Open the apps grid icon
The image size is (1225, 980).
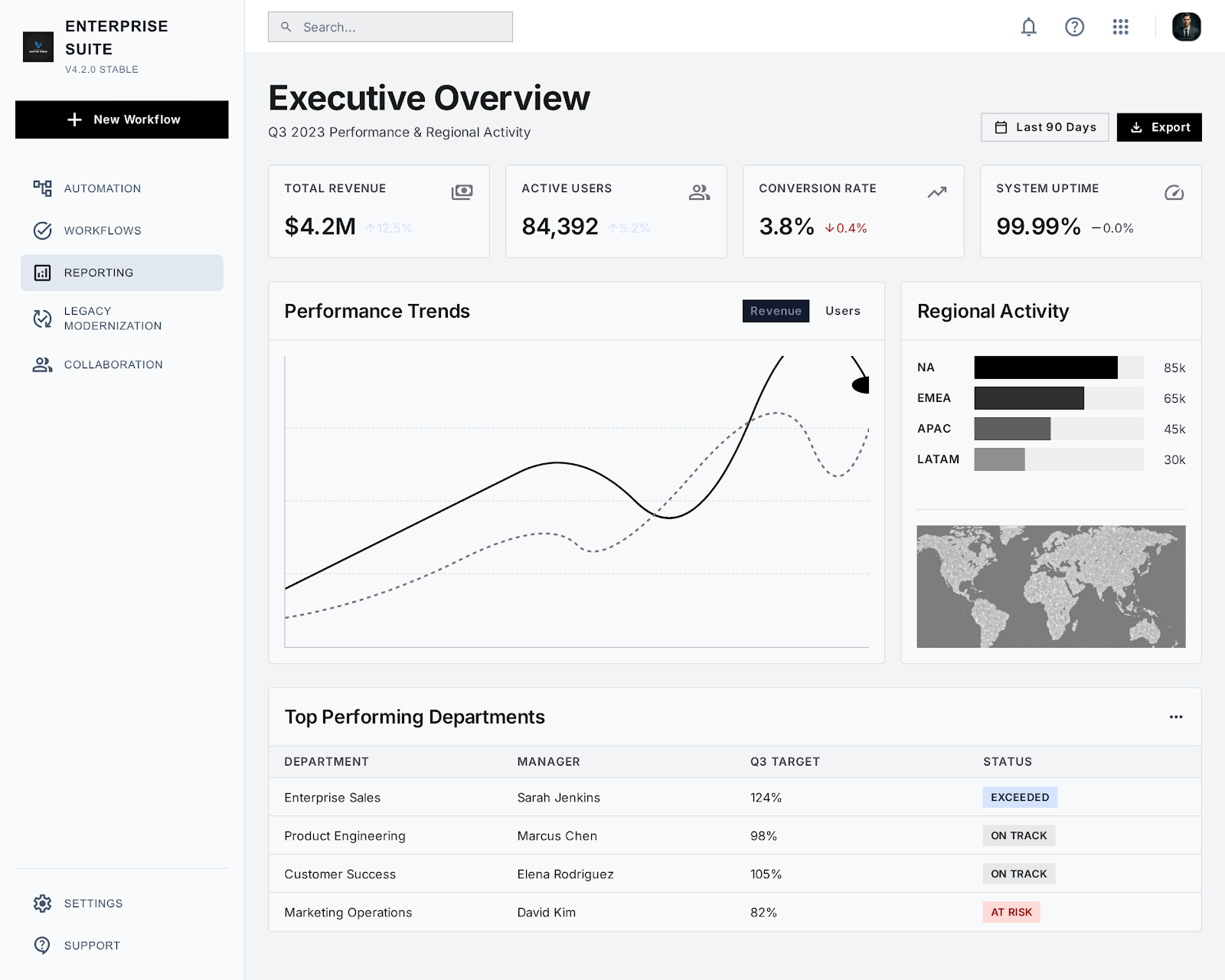1120,28
